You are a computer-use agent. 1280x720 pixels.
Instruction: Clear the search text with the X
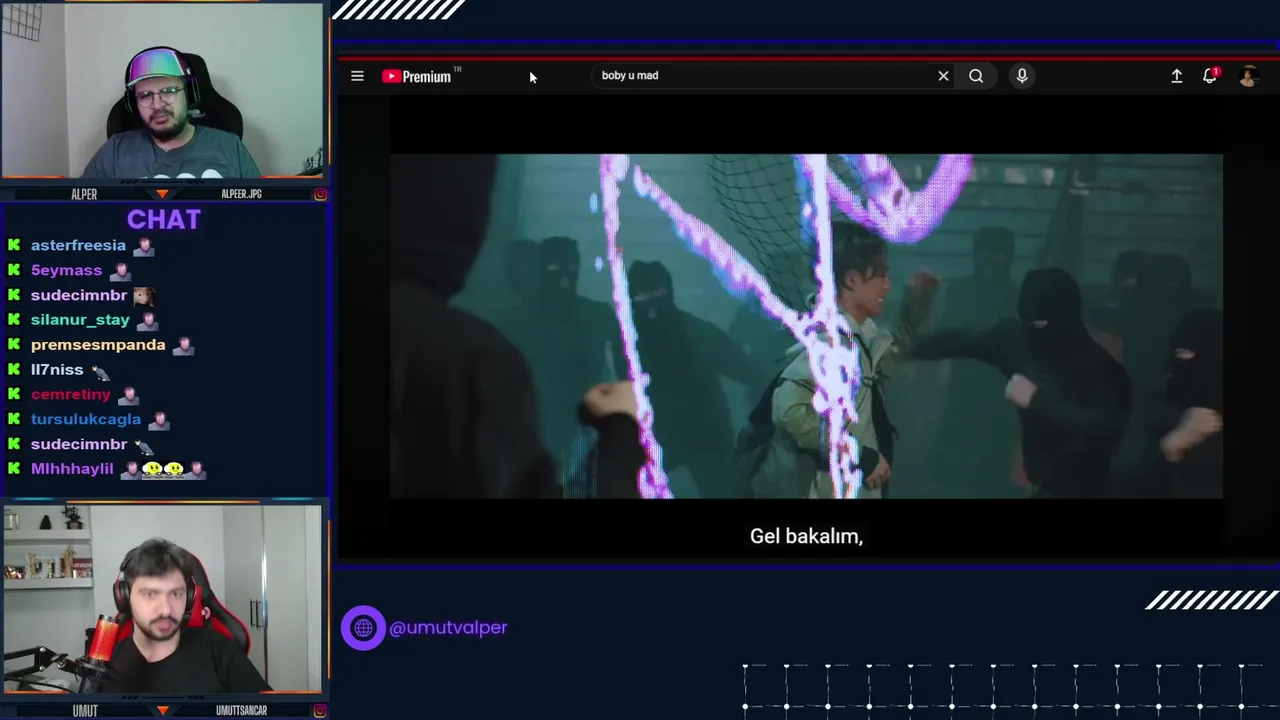pyautogui.click(x=943, y=76)
